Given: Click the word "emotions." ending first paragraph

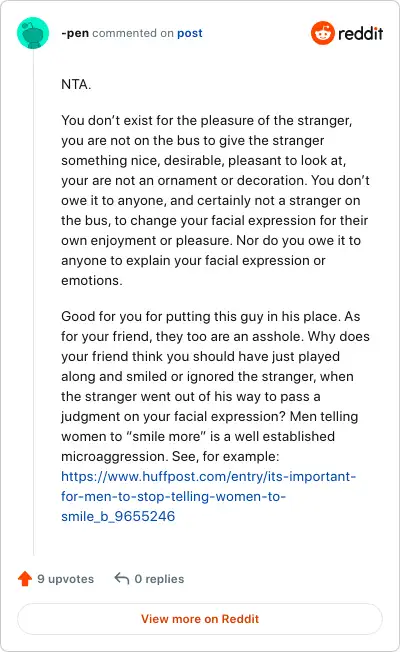Looking at the screenshot, I should tap(92, 280).
